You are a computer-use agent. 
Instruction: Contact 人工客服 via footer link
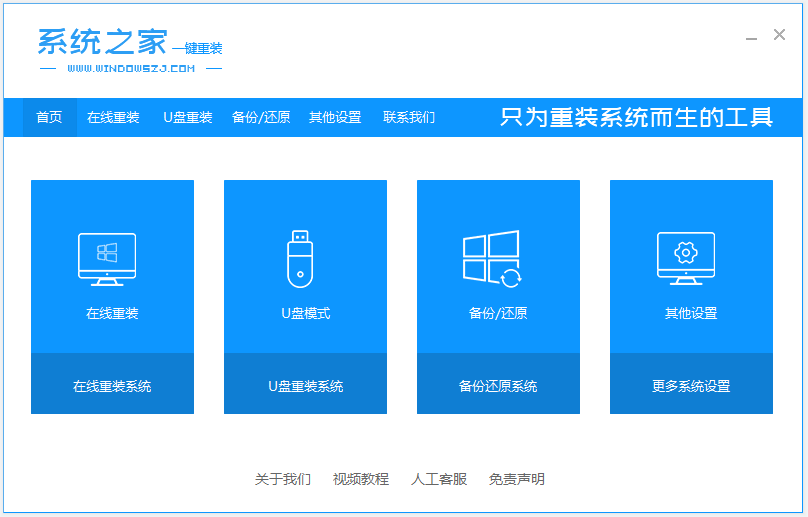pos(439,479)
